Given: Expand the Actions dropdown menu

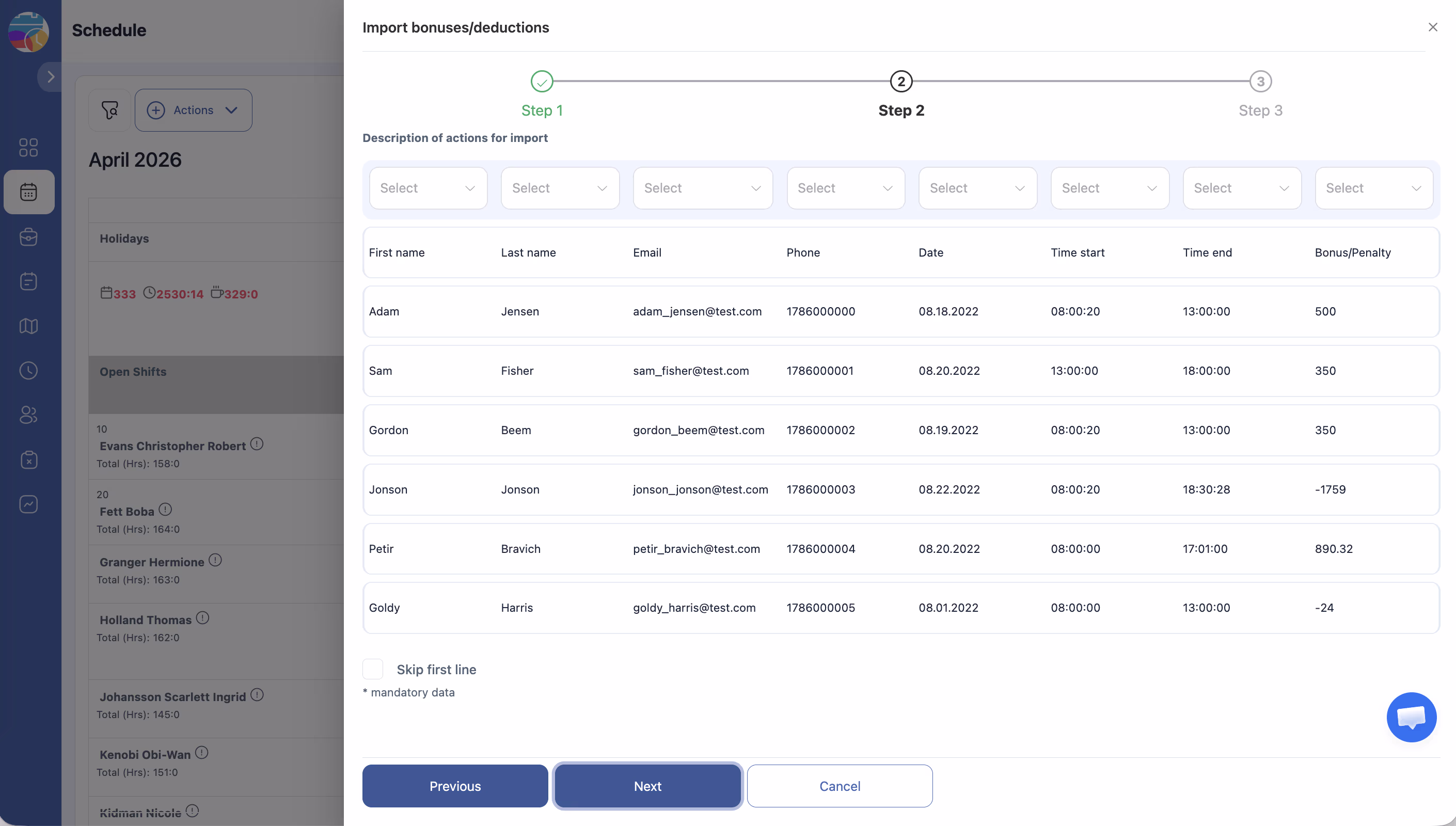Looking at the screenshot, I should pos(194,110).
